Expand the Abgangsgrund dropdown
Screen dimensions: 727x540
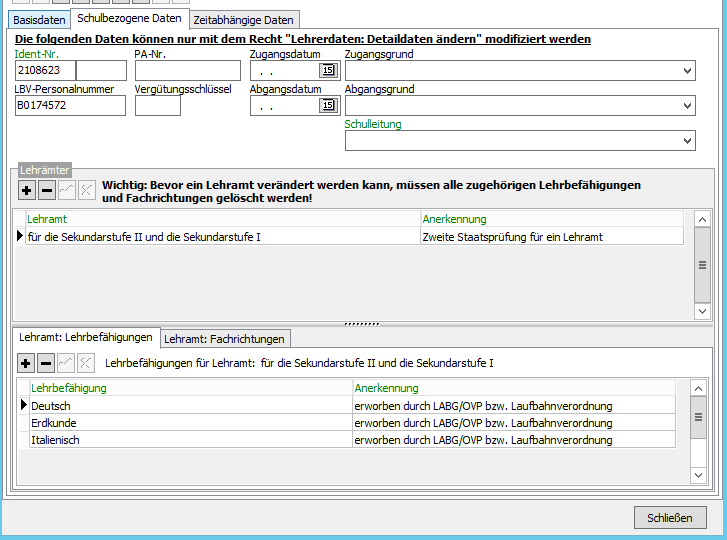[x=687, y=106]
